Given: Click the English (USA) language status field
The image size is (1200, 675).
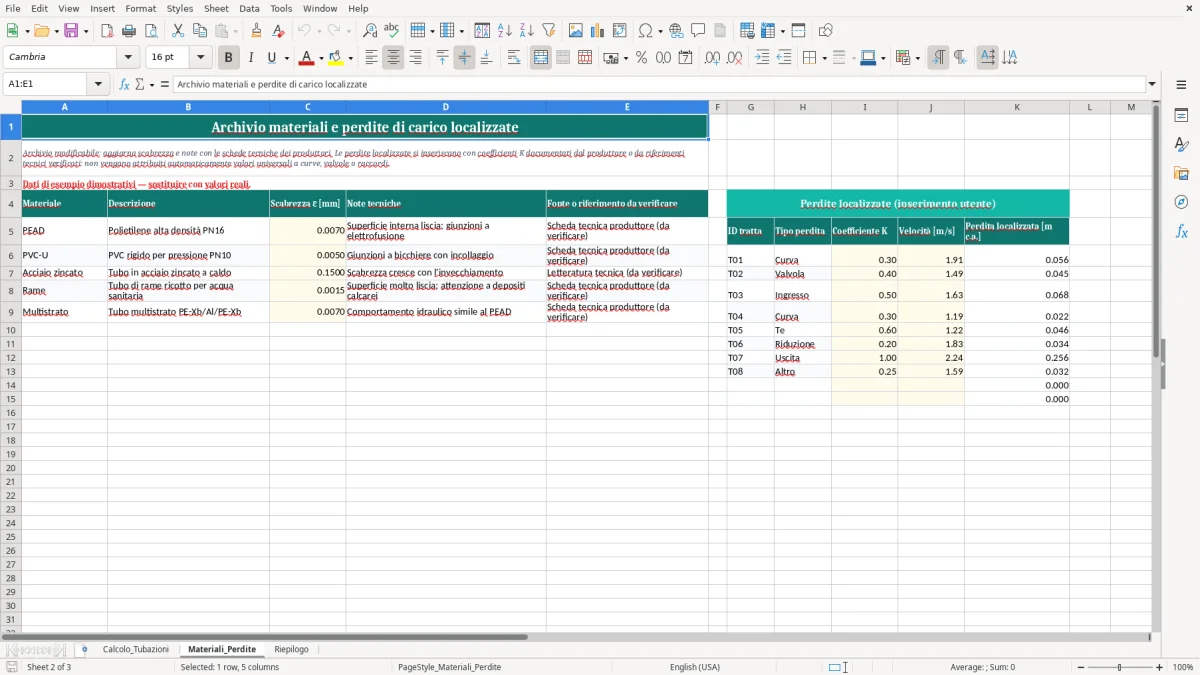Looking at the screenshot, I should [695, 667].
